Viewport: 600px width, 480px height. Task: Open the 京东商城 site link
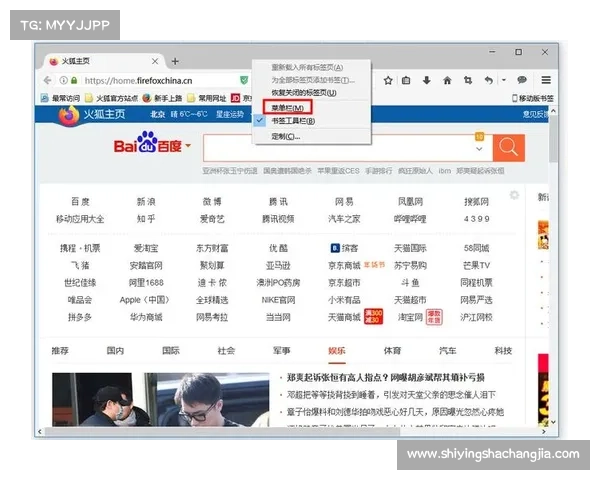pos(343,266)
